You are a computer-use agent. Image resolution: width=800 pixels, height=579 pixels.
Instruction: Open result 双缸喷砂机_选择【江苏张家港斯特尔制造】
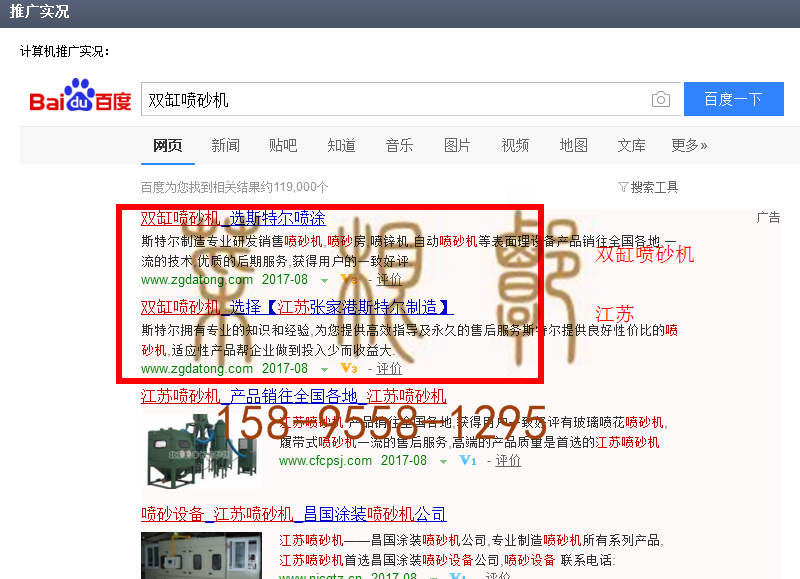pyautogui.click(x=297, y=307)
